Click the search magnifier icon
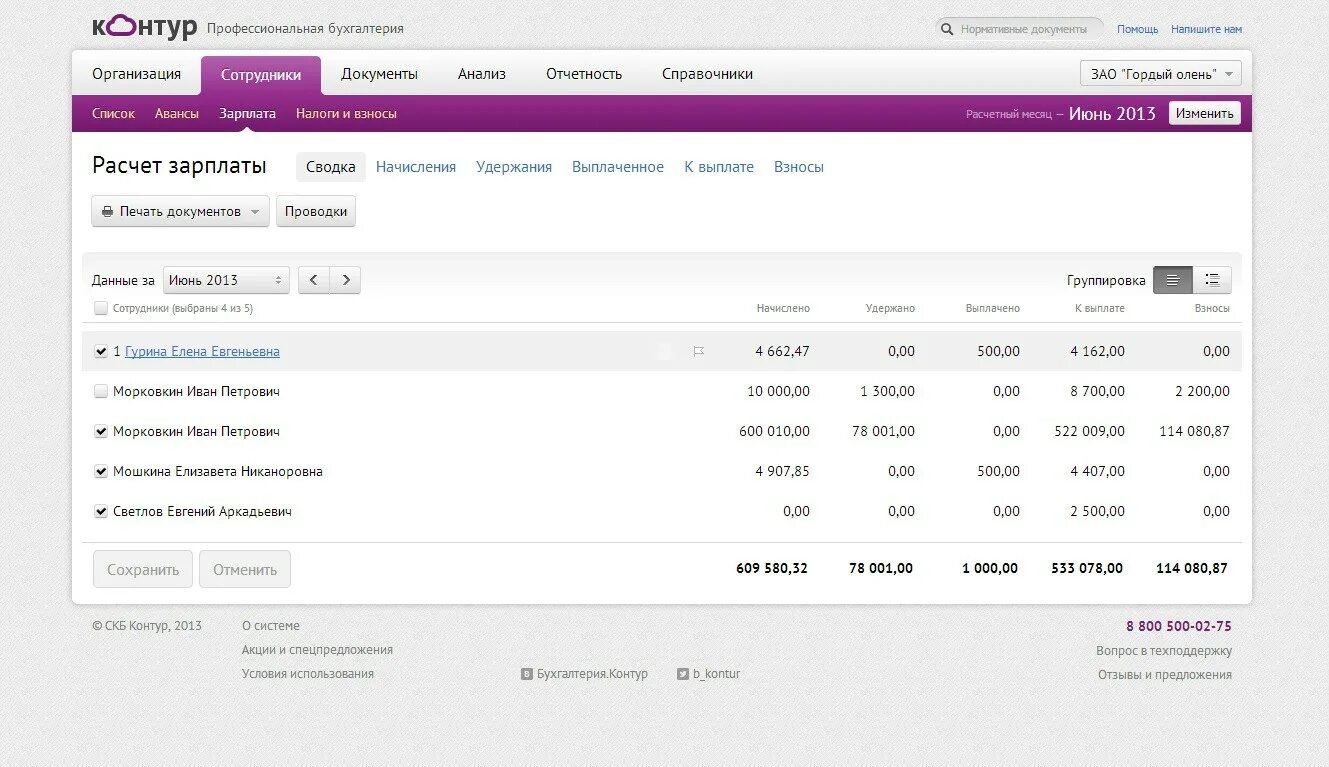Screen dimensions: 1329x767 [948, 29]
